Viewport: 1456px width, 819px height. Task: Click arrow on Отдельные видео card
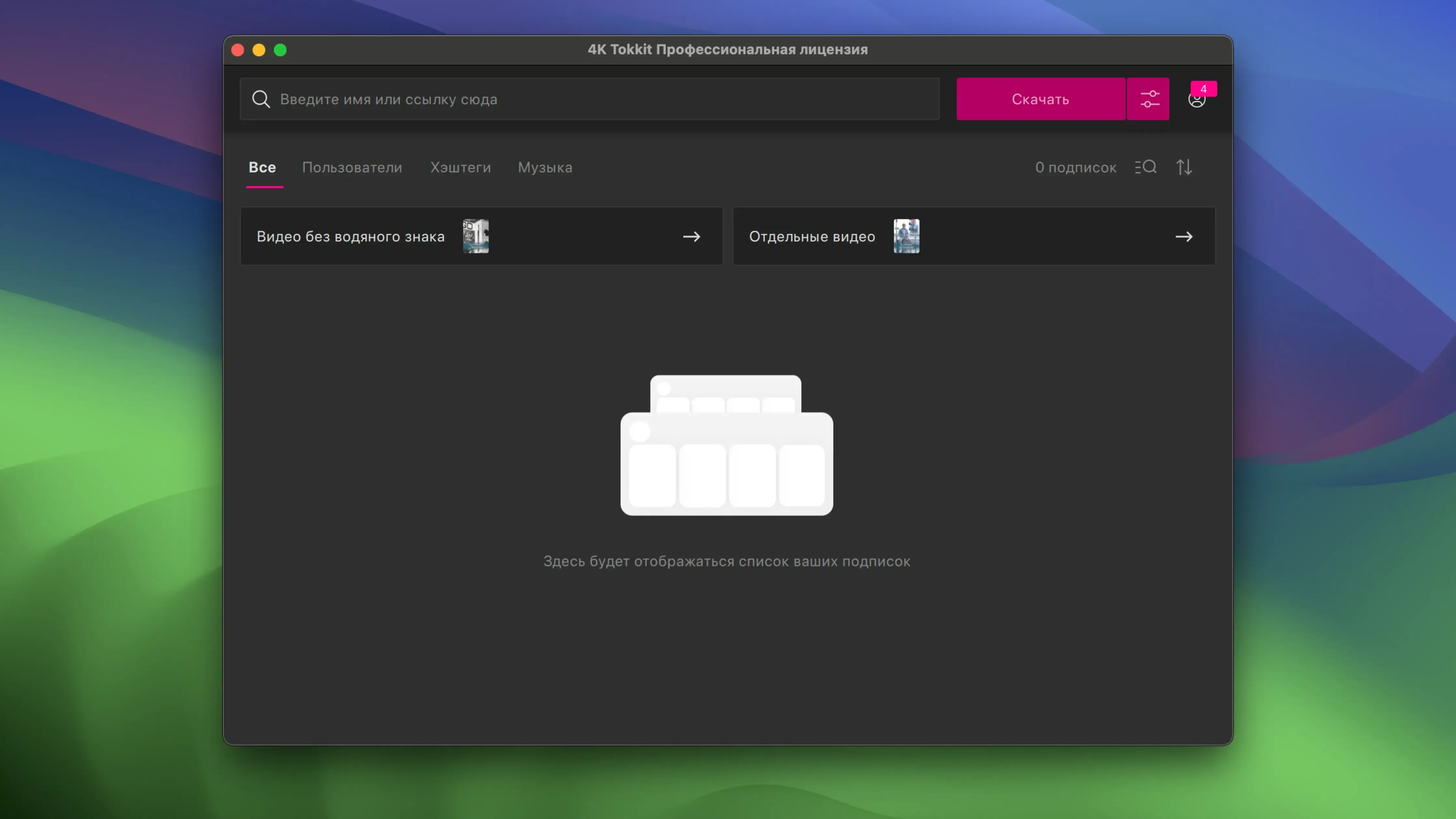coord(1184,236)
